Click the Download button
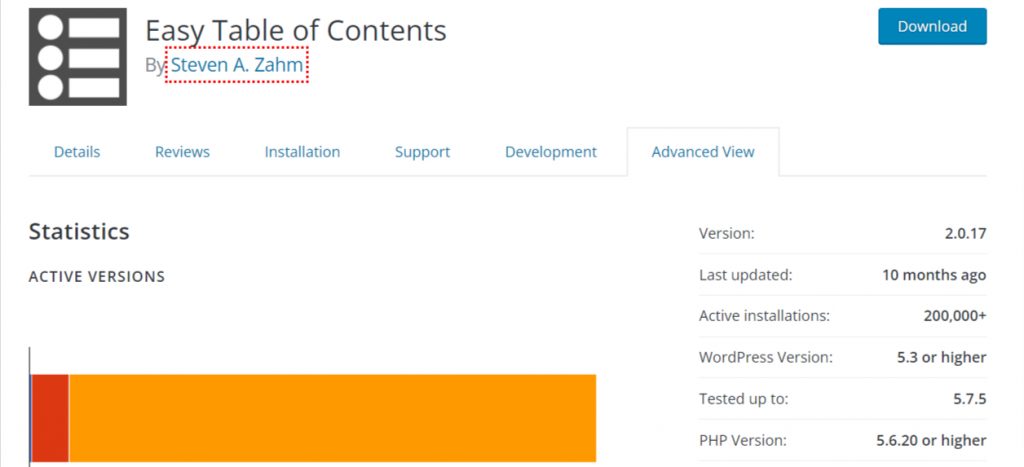This screenshot has height=467, width=1024. pos(932,27)
